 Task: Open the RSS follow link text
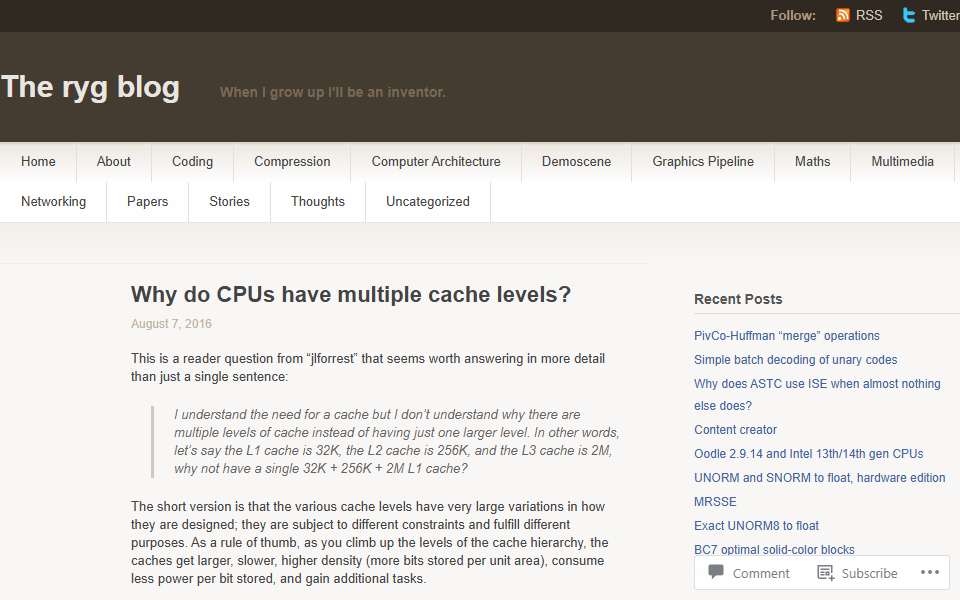[x=869, y=15]
